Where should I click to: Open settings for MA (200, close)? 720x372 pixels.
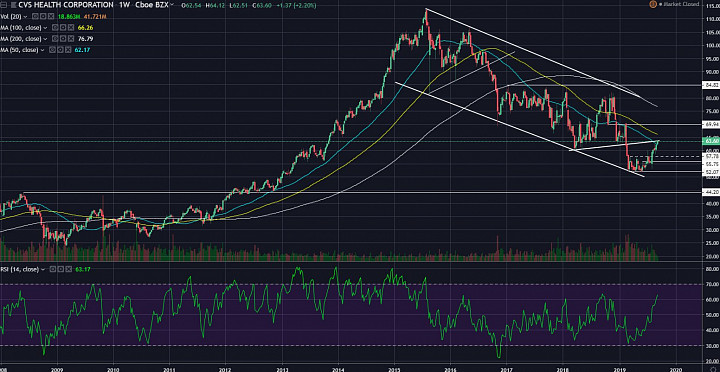coord(63,39)
